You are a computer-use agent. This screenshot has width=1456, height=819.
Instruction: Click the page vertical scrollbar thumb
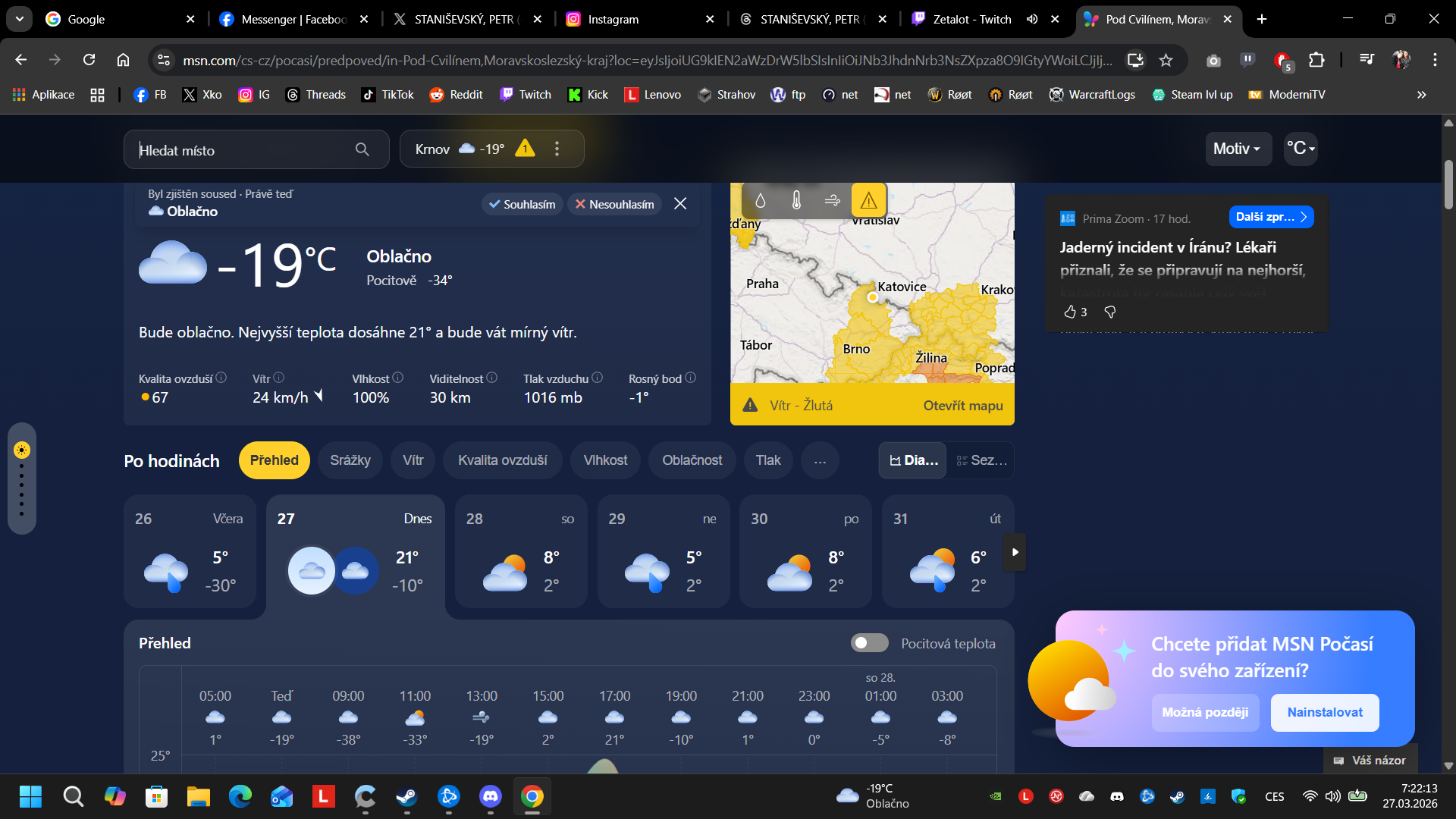pyautogui.click(x=1448, y=184)
